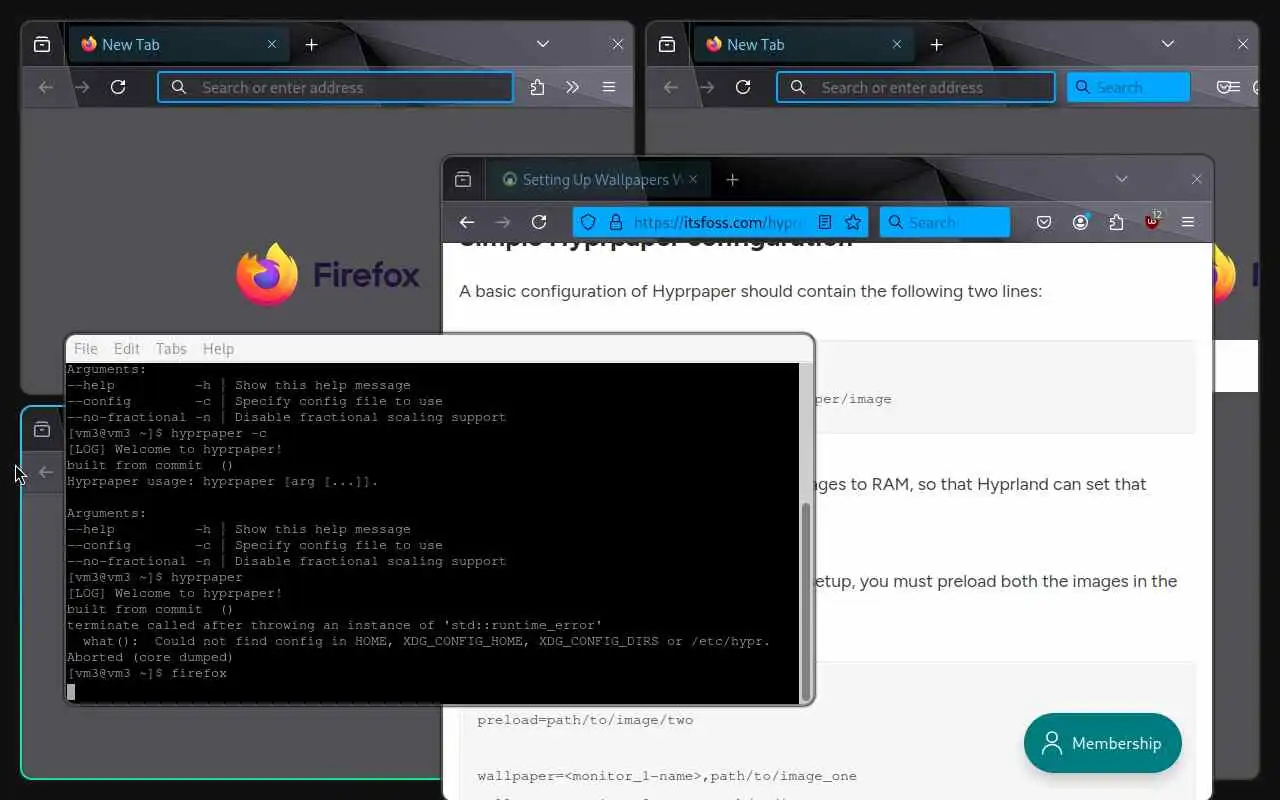Screen dimensions: 1280x800
Task: Toggle reader view on itsfoss page
Action: coord(825,222)
